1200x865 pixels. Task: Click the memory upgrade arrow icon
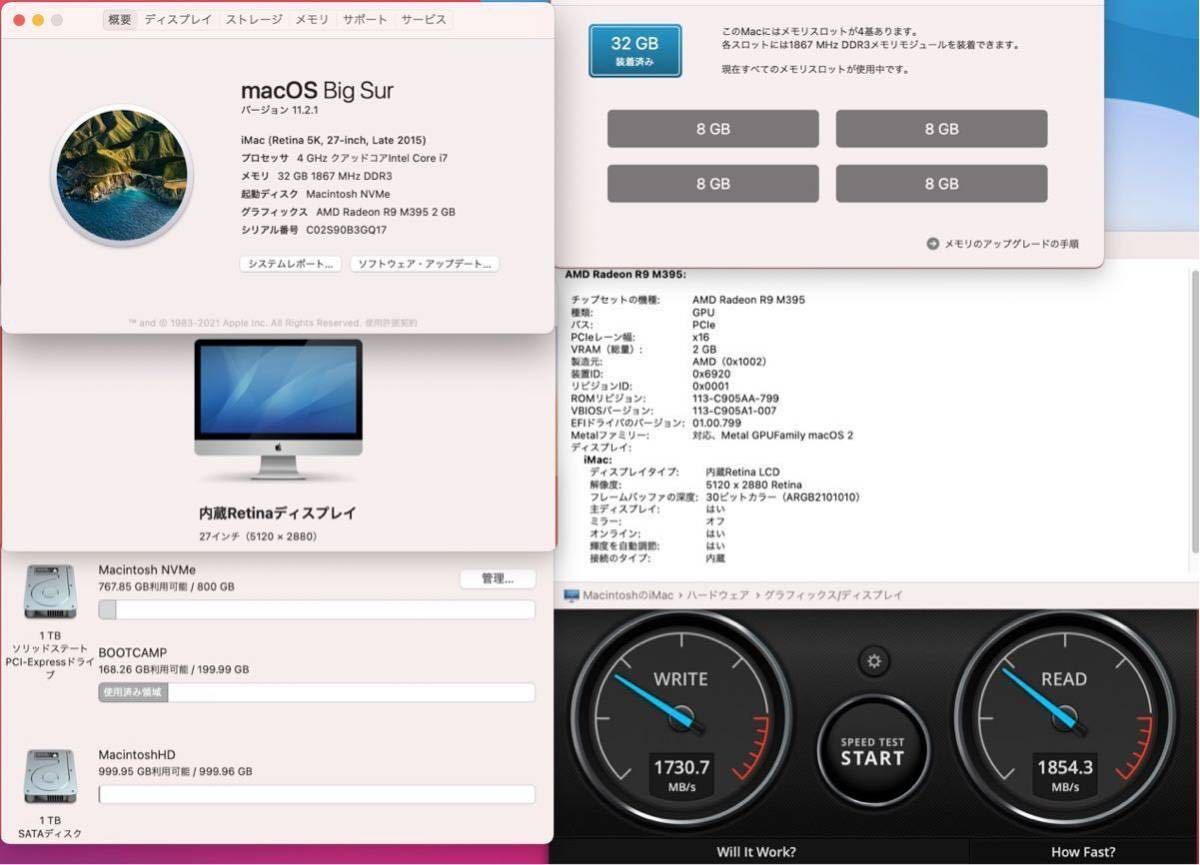932,243
